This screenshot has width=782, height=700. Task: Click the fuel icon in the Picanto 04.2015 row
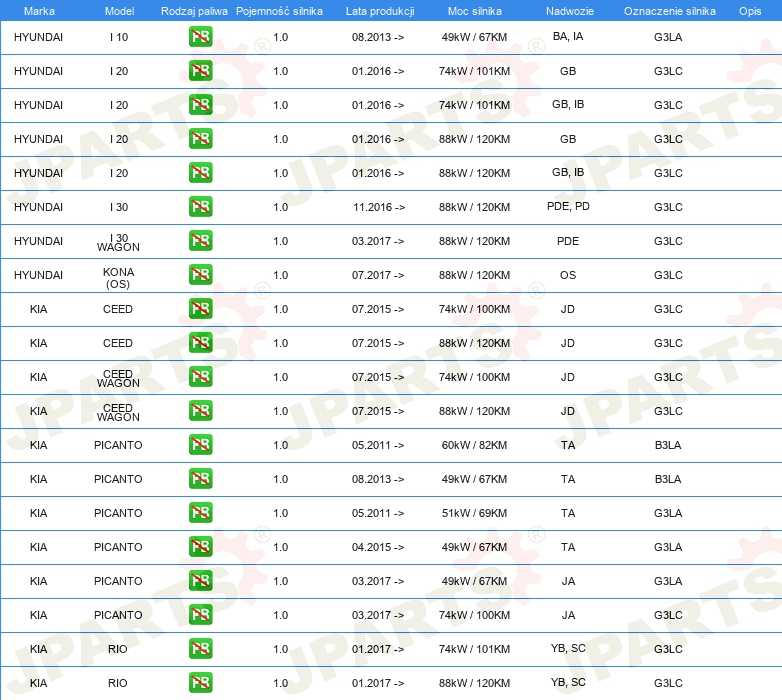(200, 547)
